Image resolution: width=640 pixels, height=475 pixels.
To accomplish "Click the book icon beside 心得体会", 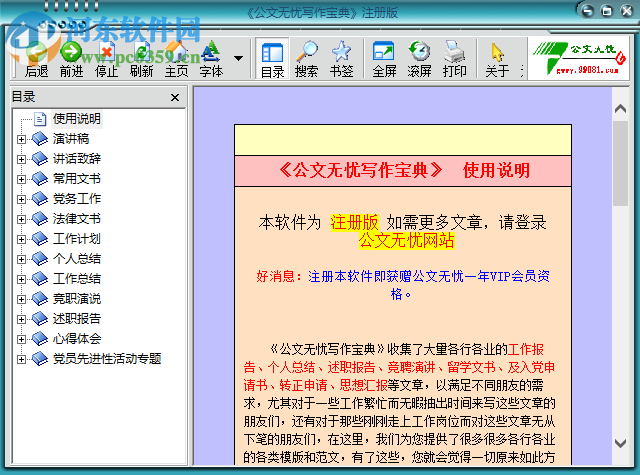I will click(x=40, y=339).
